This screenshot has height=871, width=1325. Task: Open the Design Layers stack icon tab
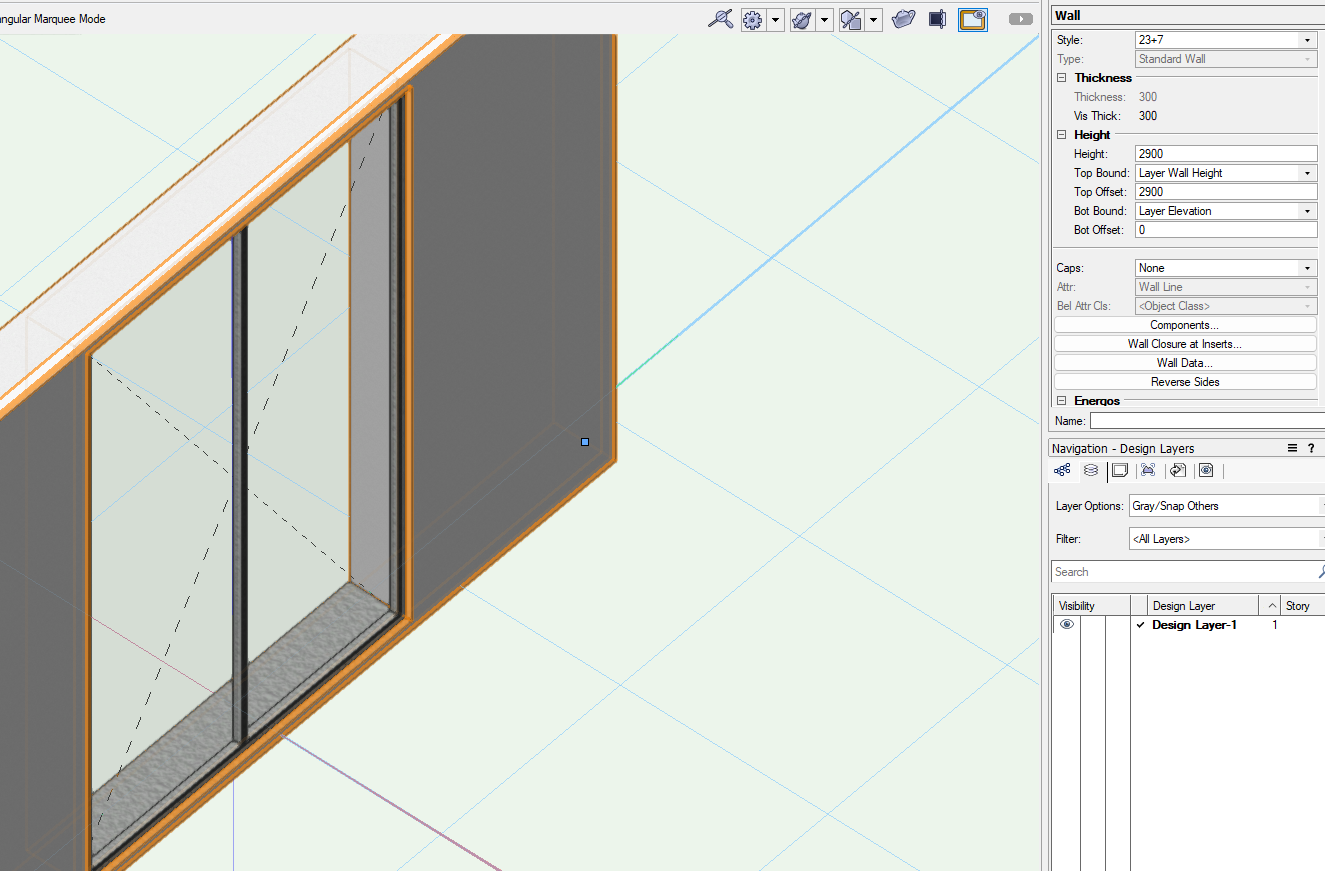tap(1091, 470)
